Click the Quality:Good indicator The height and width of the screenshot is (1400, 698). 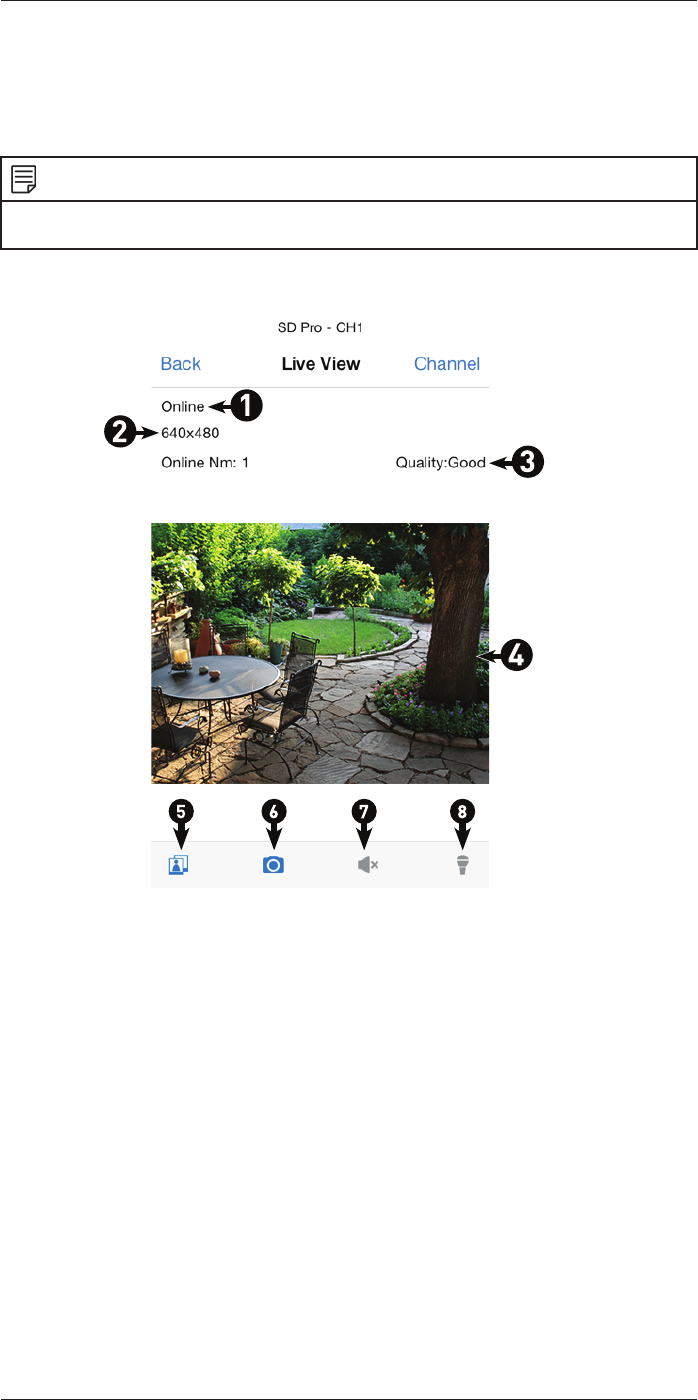coord(440,463)
